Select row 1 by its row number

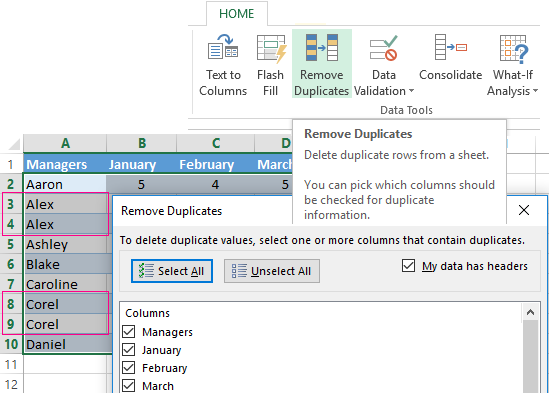pos(11,164)
